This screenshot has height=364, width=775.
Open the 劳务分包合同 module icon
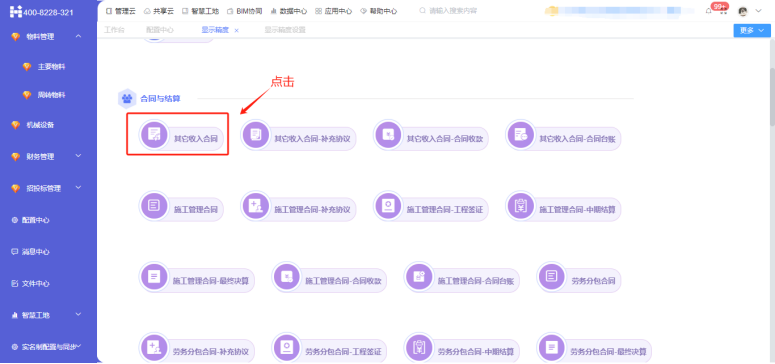[x=552, y=276]
